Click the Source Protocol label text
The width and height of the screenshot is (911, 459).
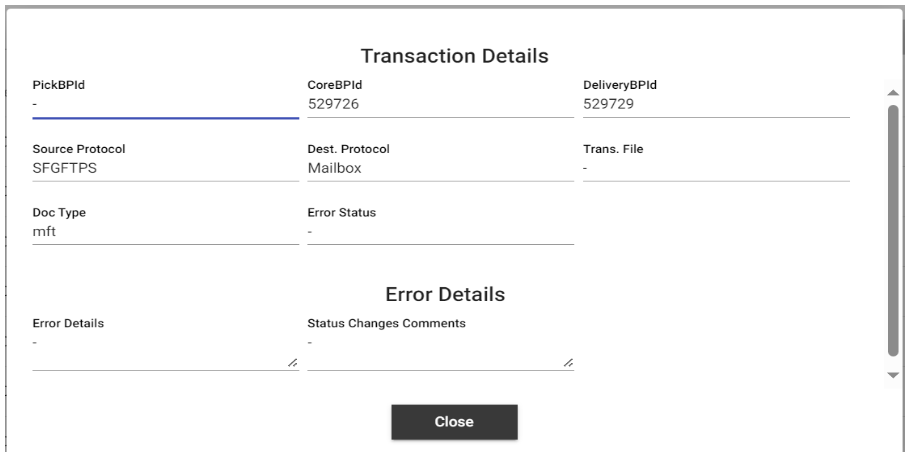coord(79,149)
